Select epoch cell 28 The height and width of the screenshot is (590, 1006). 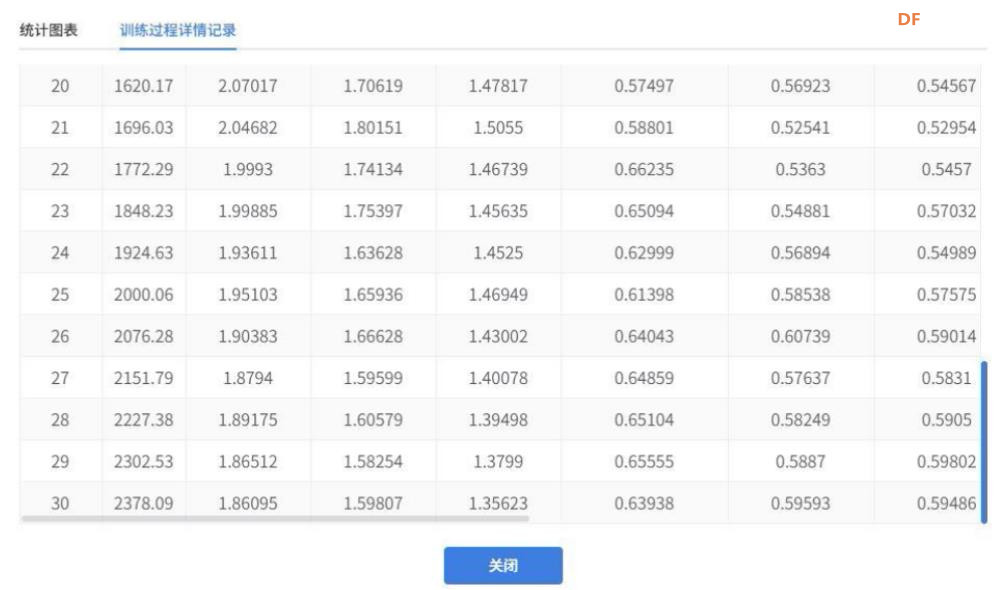[60, 419]
